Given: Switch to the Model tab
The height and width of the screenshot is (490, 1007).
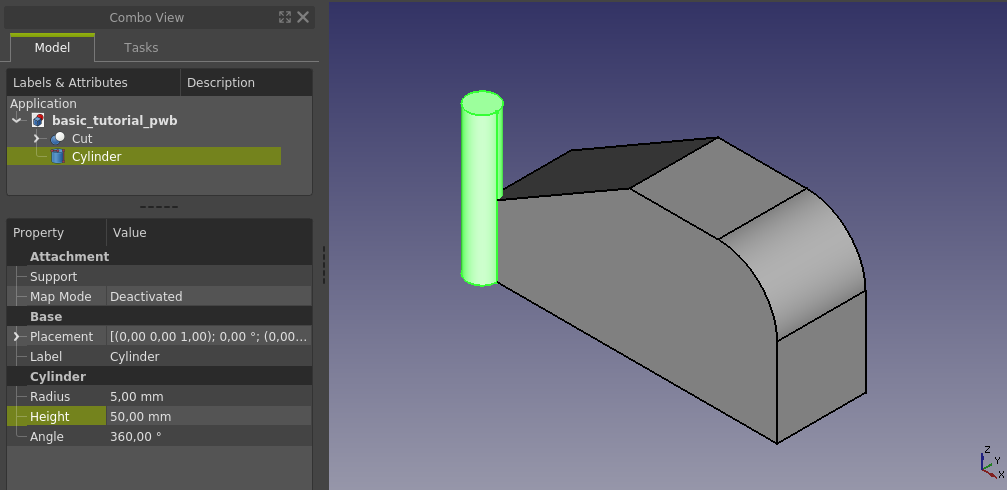Looking at the screenshot, I should [52, 48].
